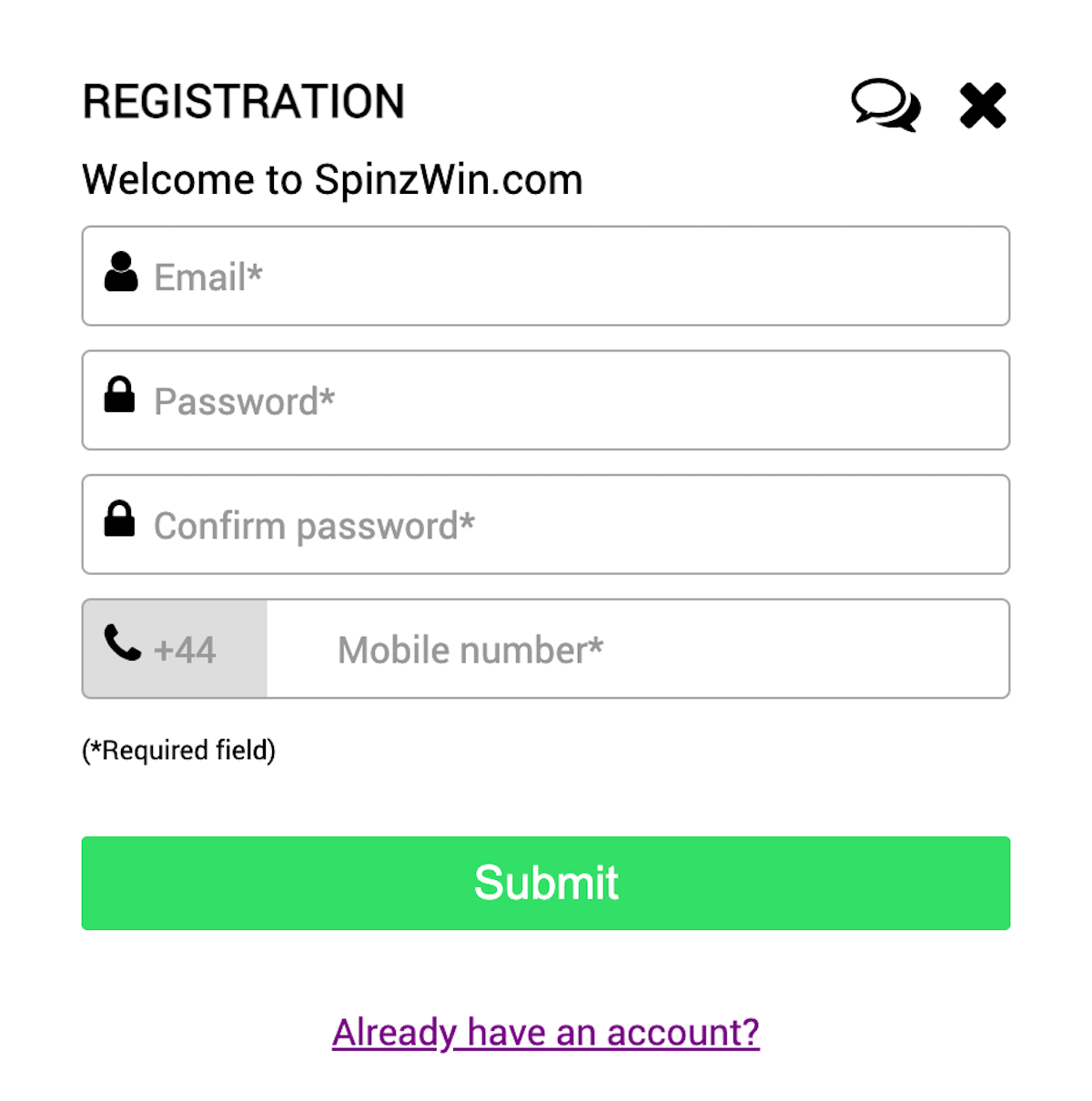1092x1101 pixels.
Task: Click the REGISTRATION heading
Action: (x=243, y=101)
